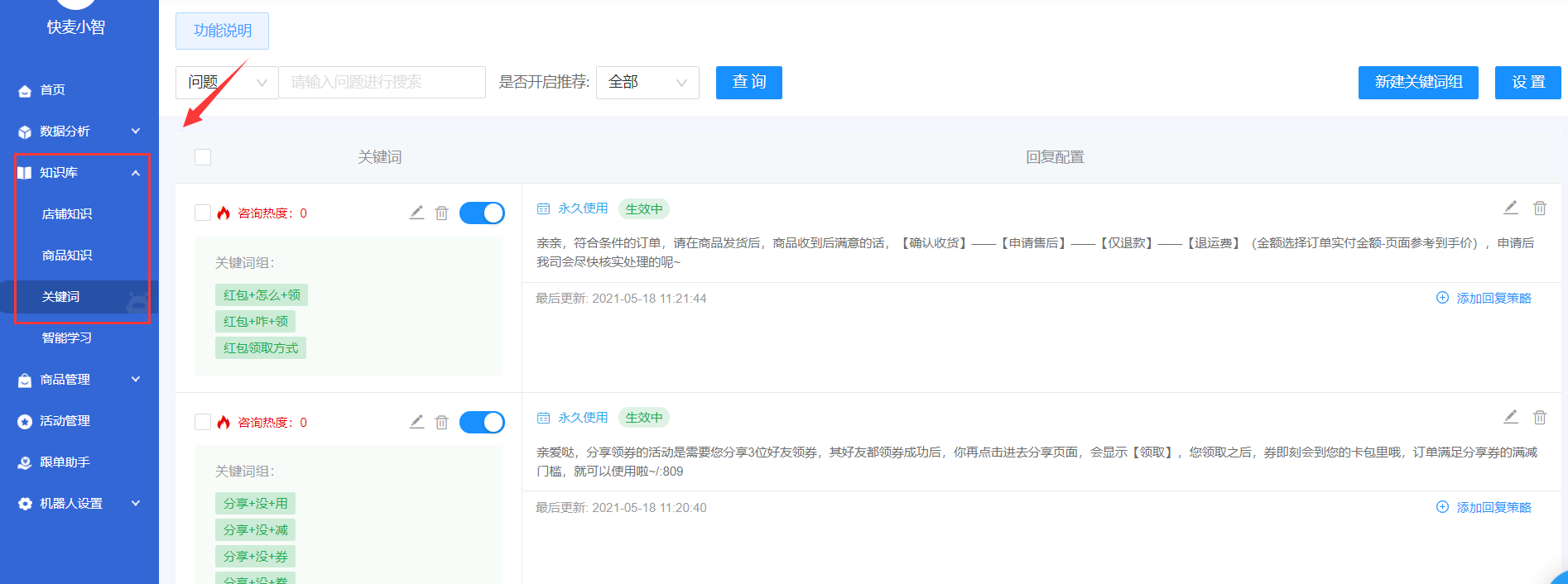Edit the second keyword group with pencil icon

(x=416, y=422)
